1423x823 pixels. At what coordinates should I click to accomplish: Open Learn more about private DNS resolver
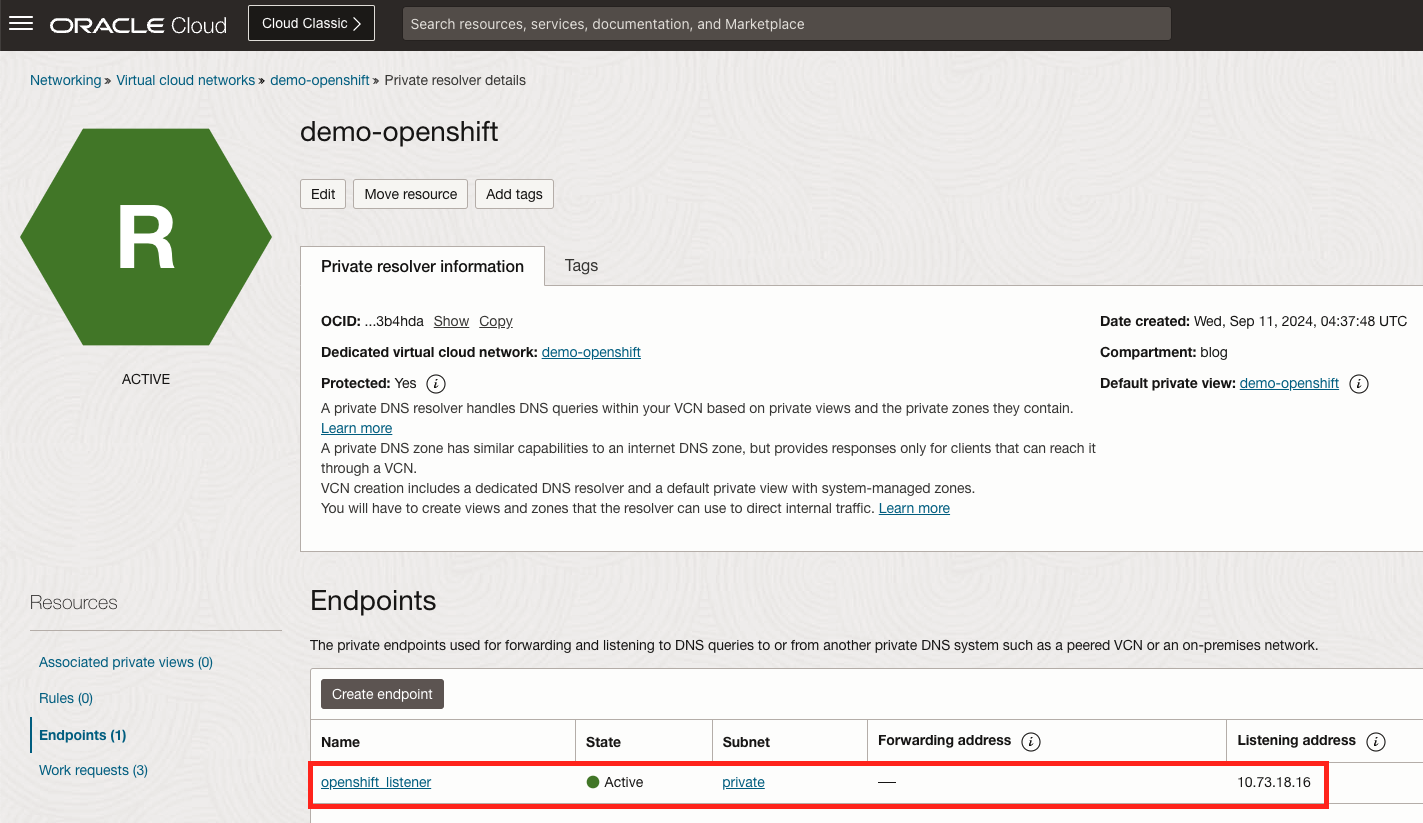356,428
